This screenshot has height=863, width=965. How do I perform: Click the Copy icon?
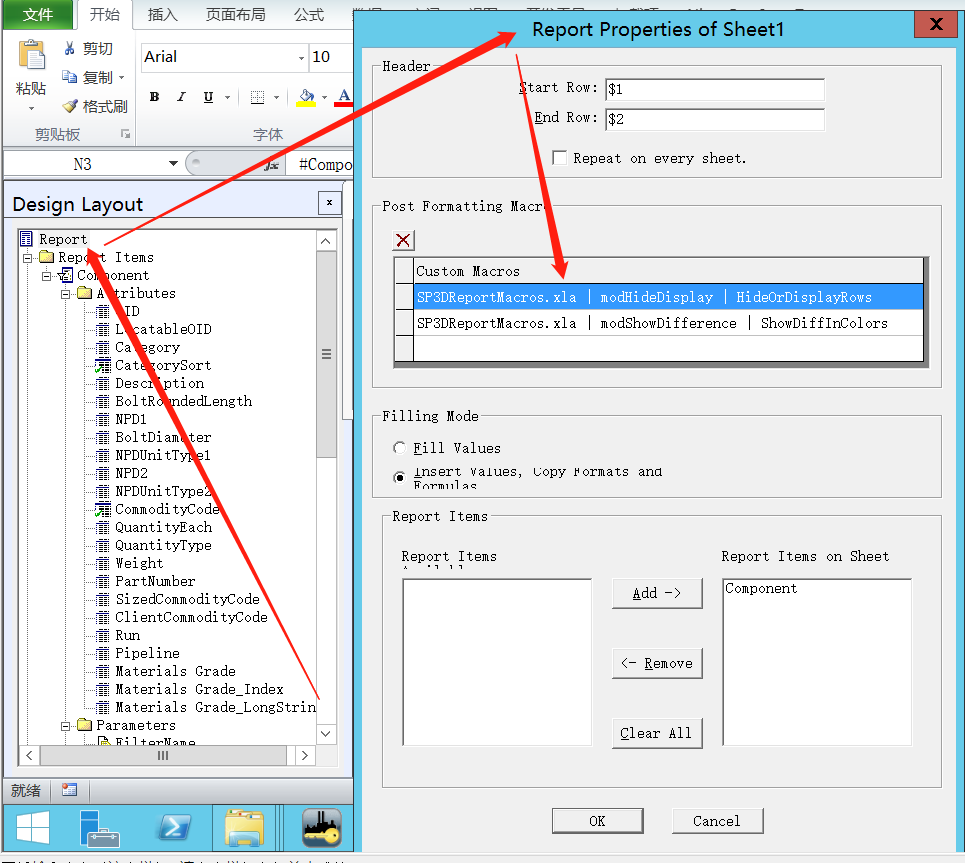pos(70,77)
